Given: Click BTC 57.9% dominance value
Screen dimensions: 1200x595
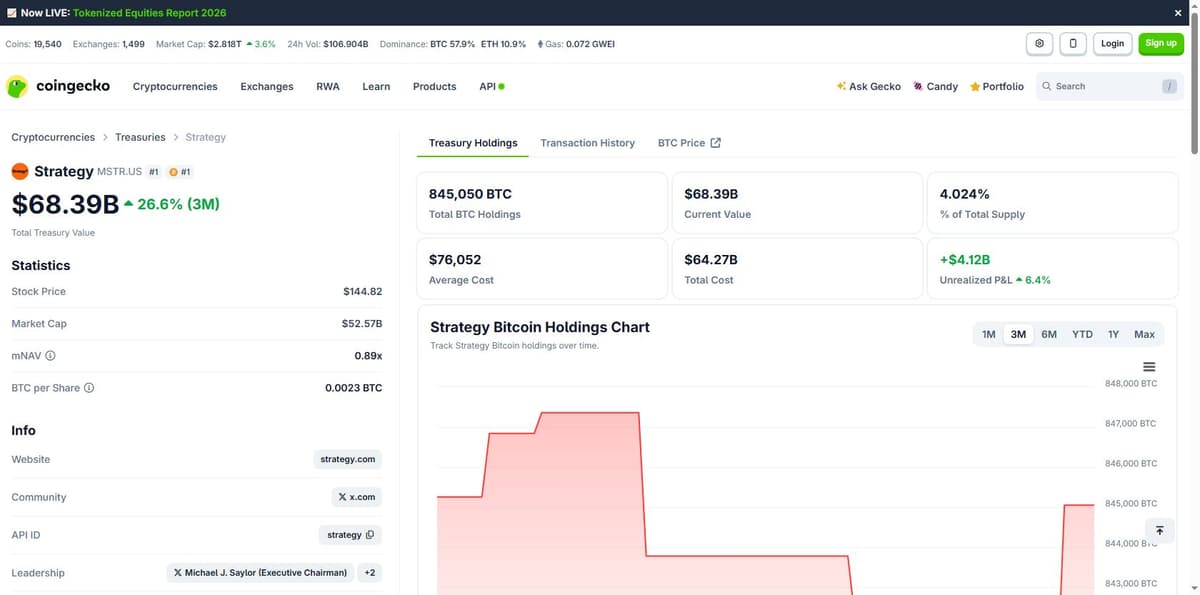Looking at the screenshot, I should coord(452,44).
